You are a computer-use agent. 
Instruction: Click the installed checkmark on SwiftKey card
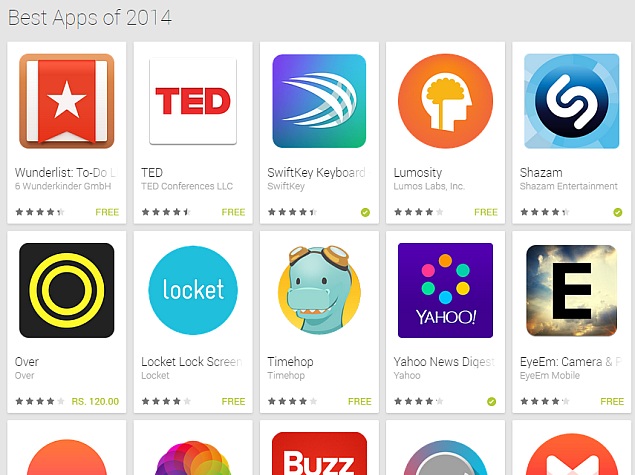click(x=365, y=212)
